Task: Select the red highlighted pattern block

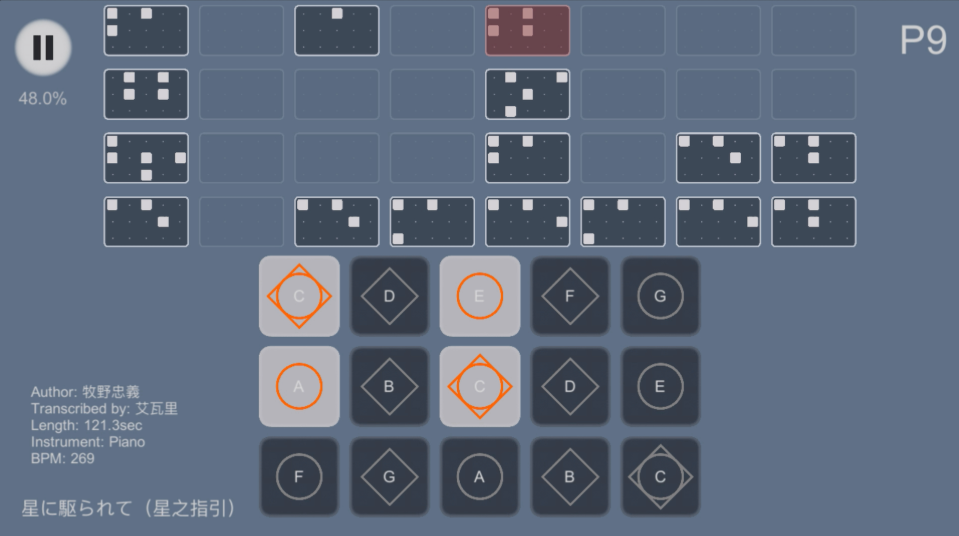Action: click(x=527, y=31)
